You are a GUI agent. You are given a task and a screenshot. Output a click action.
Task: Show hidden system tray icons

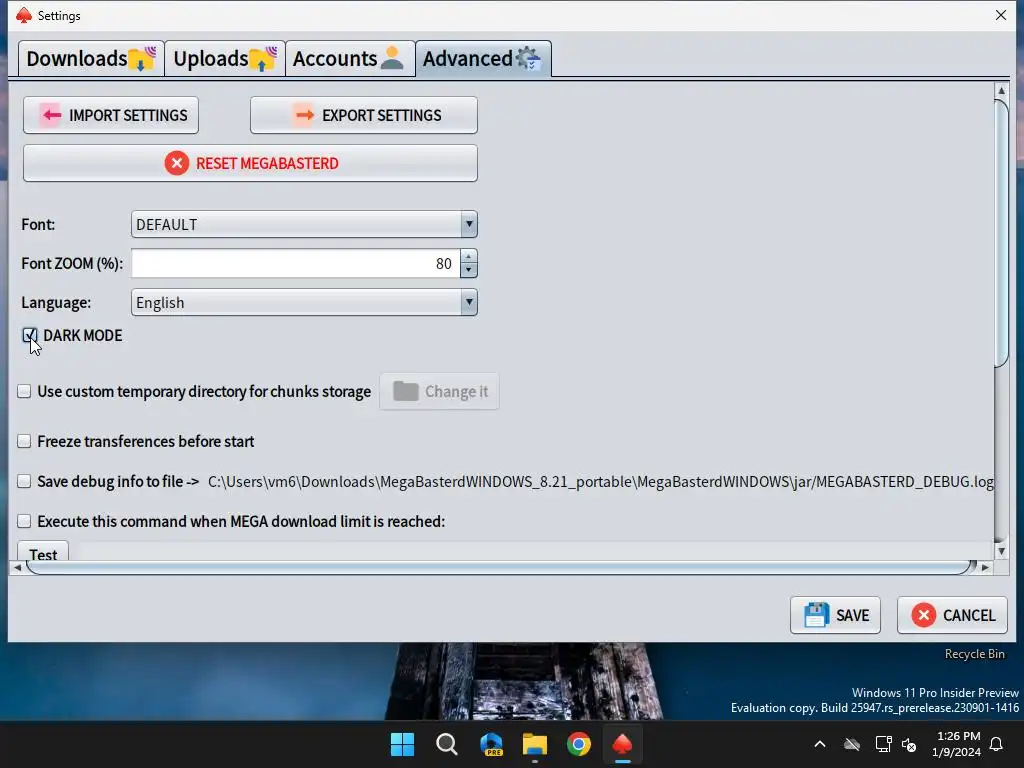820,744
